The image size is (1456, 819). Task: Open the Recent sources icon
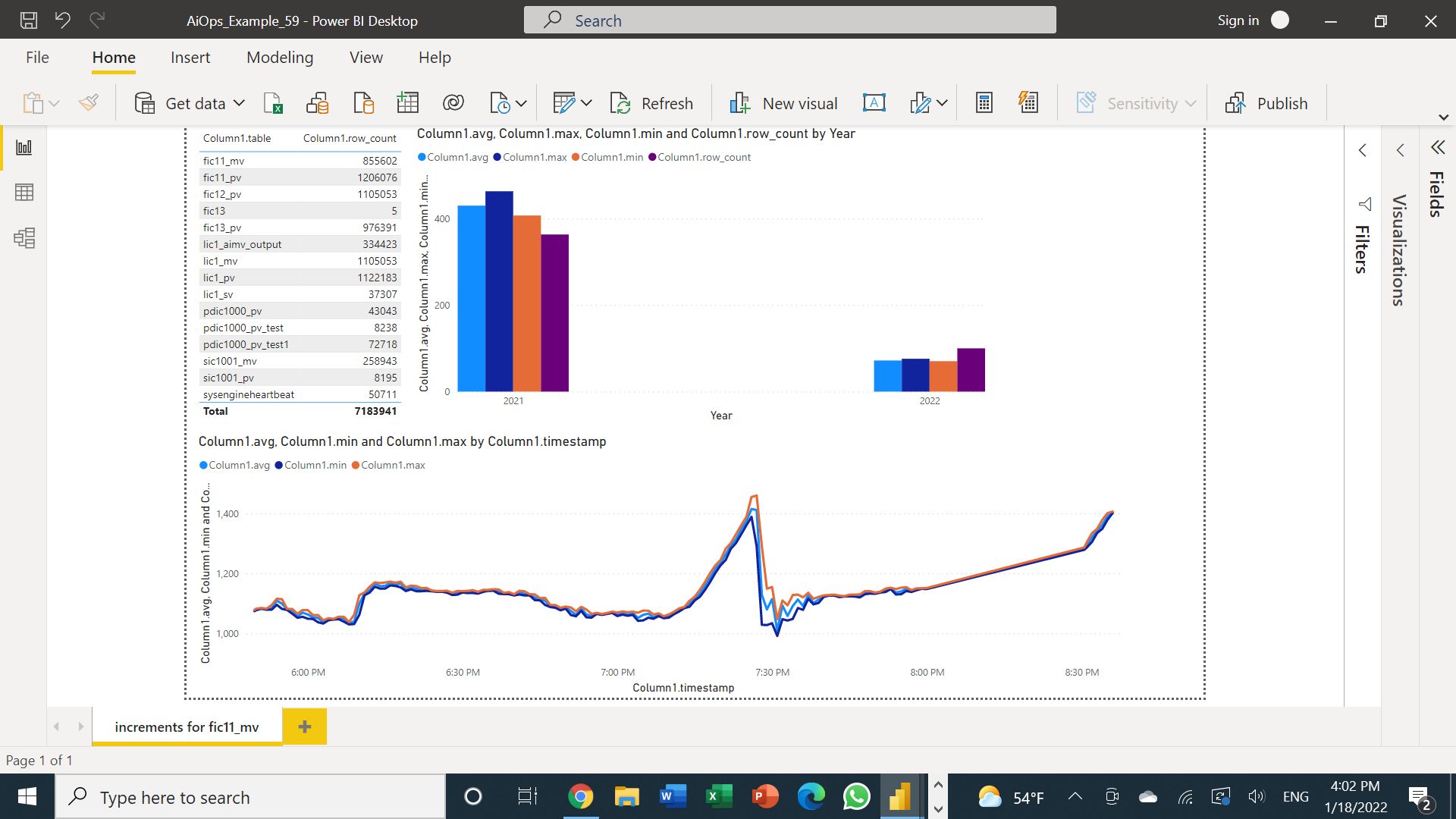pyautogui.click(x=500, y=103)
